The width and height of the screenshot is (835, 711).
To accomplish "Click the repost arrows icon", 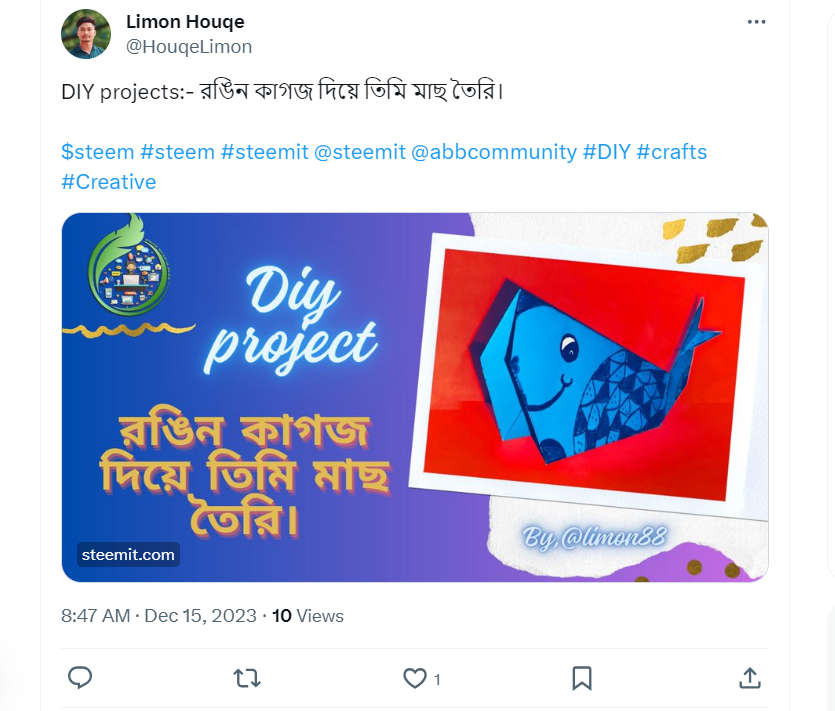I will [x=247, y=679].
